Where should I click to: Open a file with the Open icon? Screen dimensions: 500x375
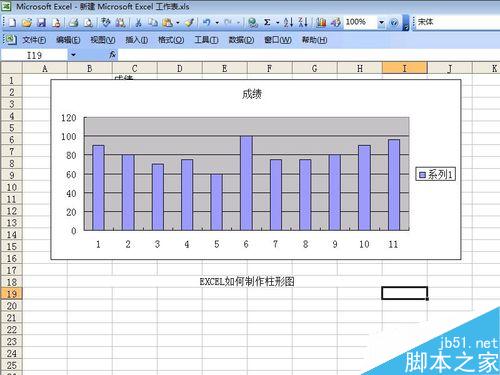(27, 23)
